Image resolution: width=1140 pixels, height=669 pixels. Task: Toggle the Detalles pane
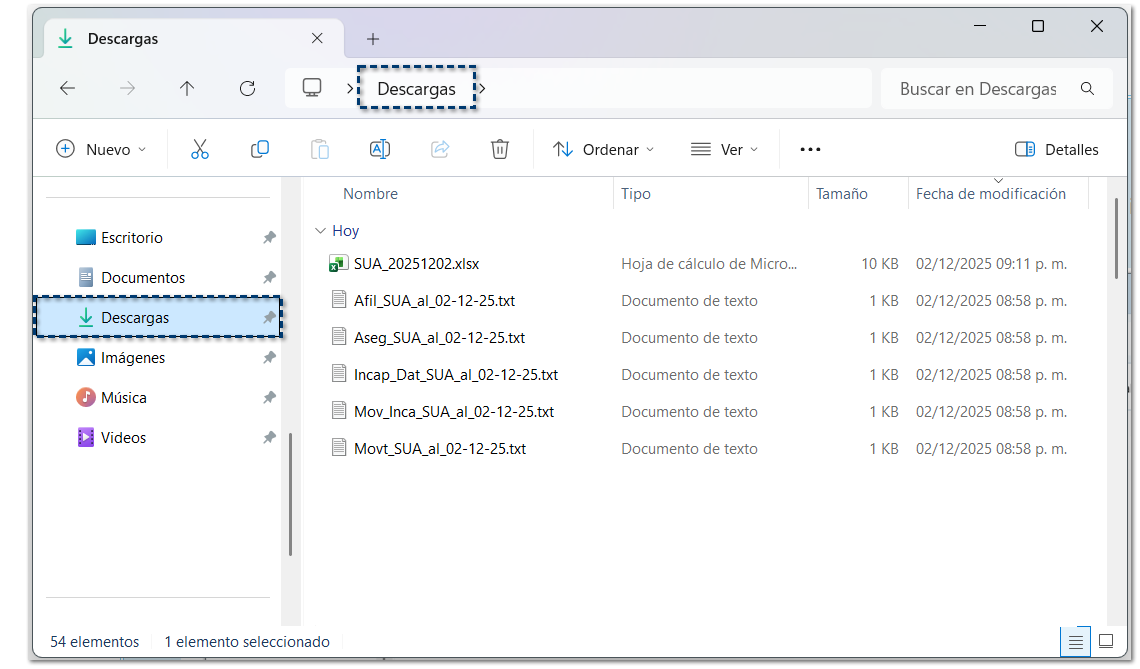pos(1056,149)
